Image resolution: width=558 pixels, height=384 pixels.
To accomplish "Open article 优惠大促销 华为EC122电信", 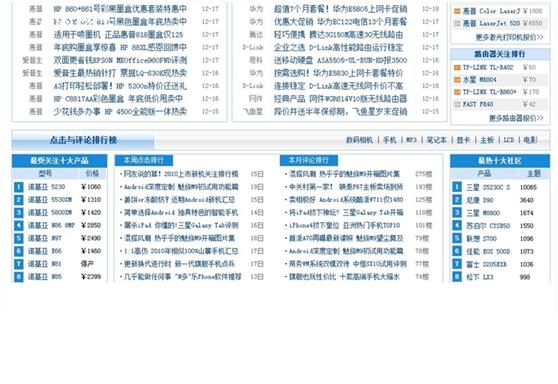I will (x=340, y=22).
